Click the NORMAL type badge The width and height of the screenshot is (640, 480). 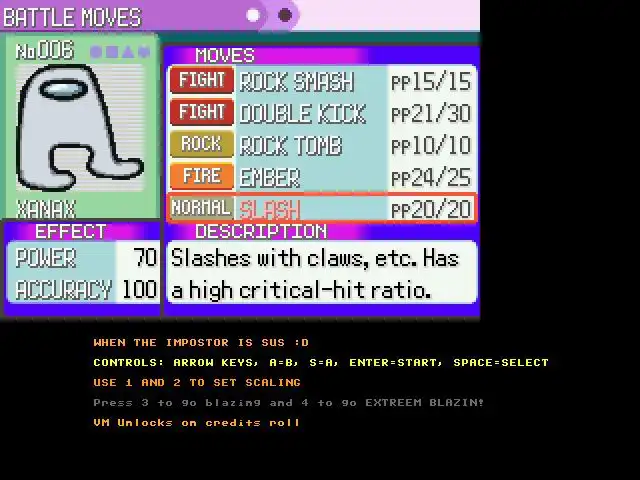[x=202, y=208]
